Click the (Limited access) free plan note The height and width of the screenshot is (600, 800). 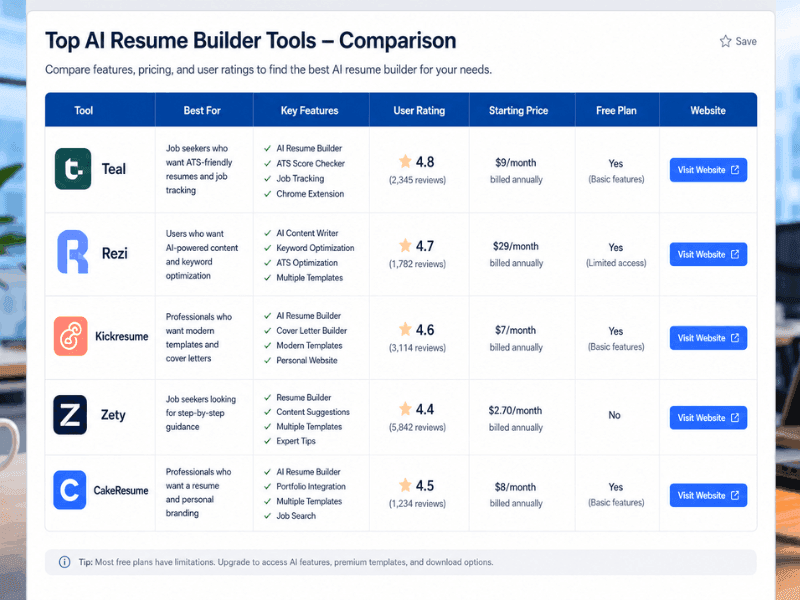(616, 263)
